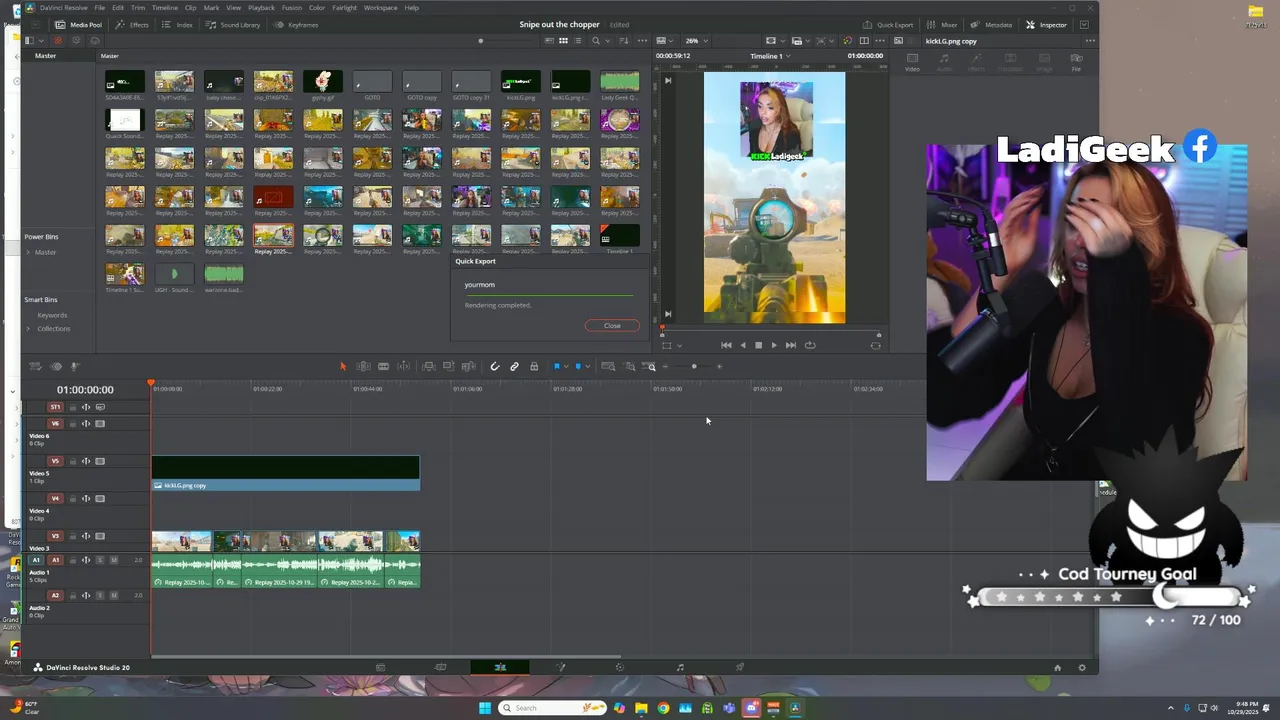Open the flag color dropdown arrow
1280x720 pixels.
pyautogui.click(x=566, y=367)
